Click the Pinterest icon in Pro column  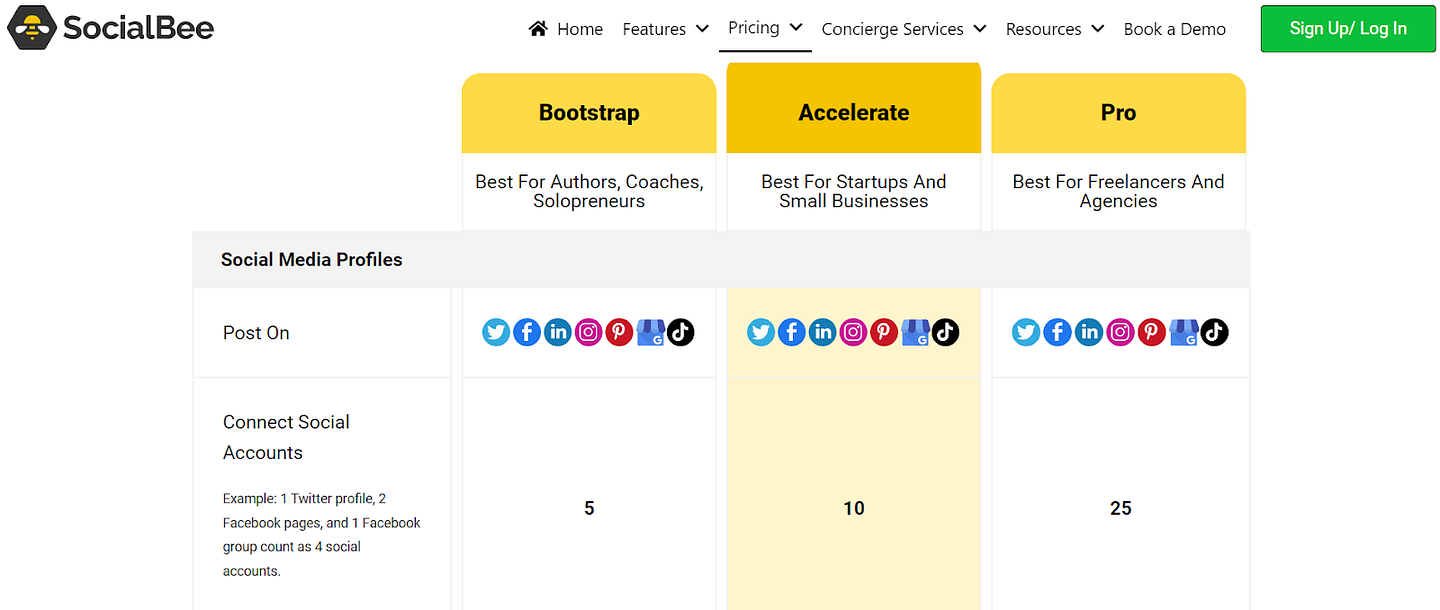[1152, 332]
